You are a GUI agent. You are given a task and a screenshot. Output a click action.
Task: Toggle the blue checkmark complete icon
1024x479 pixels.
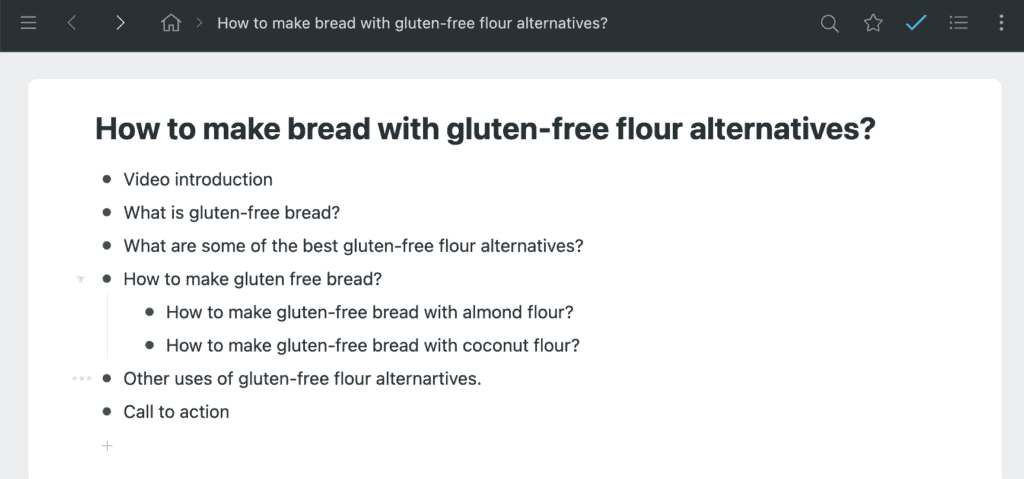(x=916, y=23)
